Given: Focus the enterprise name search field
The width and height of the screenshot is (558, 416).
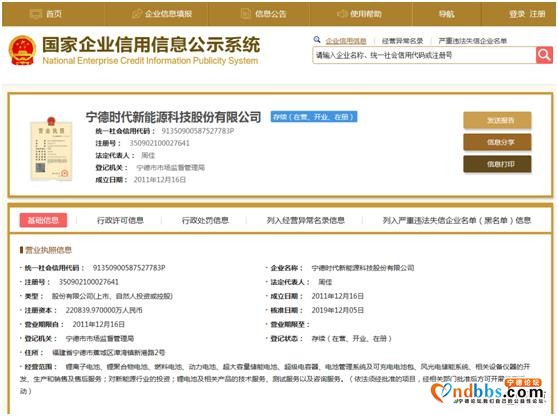Looking at the screenshot, I should [424, 55].
